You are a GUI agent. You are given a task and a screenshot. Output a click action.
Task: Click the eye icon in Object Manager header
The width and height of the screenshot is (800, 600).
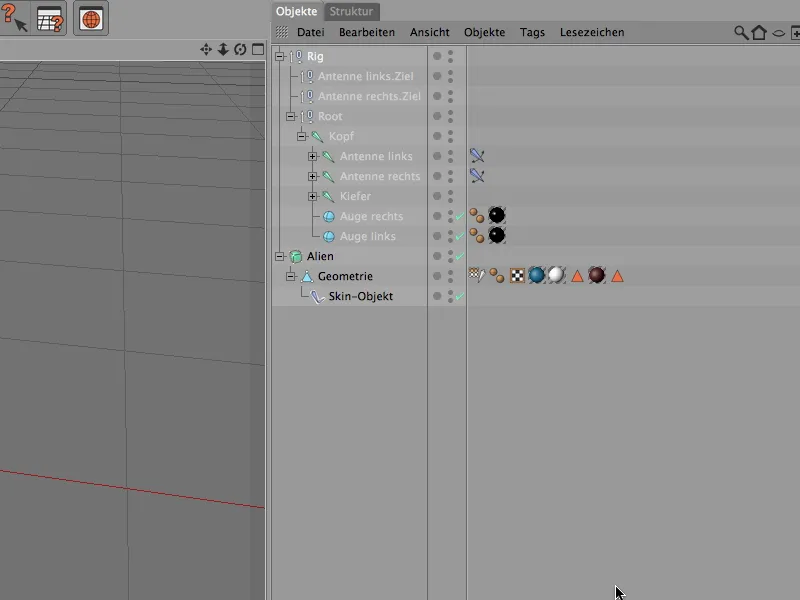coord(778,33)
